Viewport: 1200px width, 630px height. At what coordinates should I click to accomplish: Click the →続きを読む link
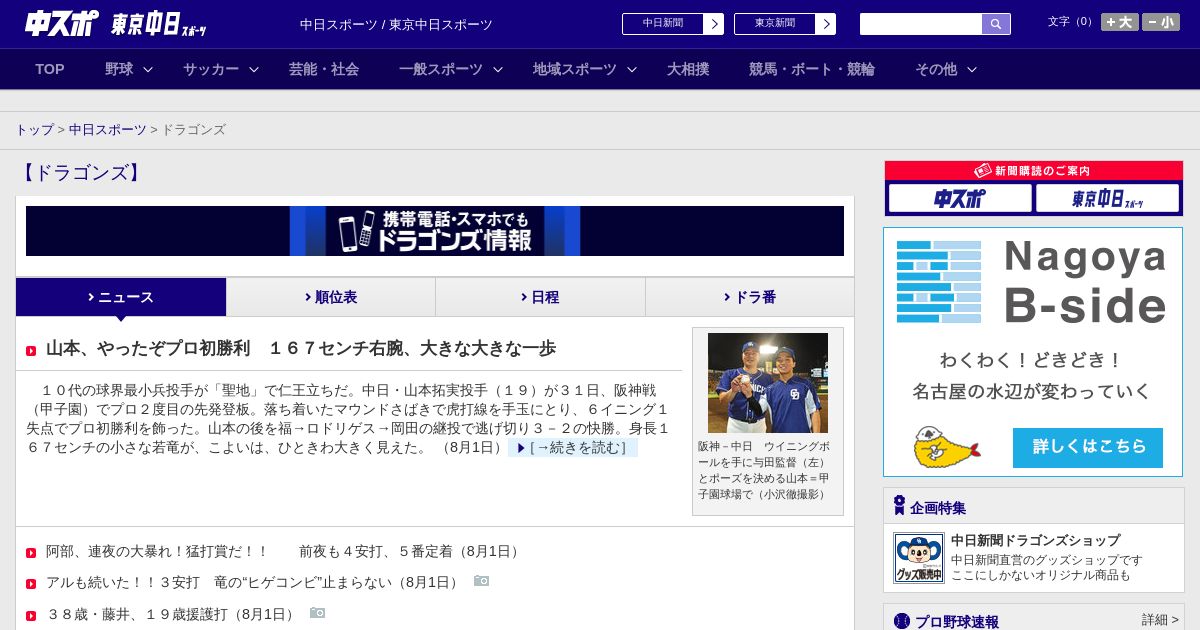(x=573, y=448)
